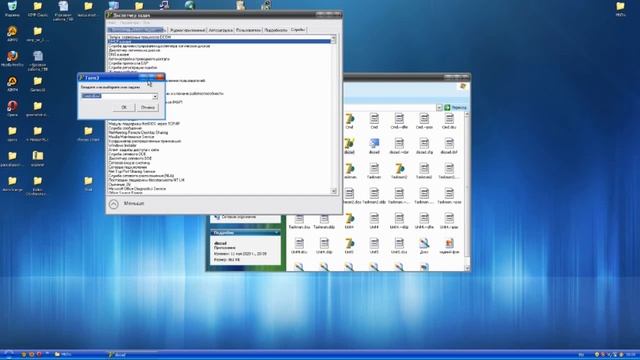Select the Taskman2 Delphi project icon in Explorer

coord(399,171)
